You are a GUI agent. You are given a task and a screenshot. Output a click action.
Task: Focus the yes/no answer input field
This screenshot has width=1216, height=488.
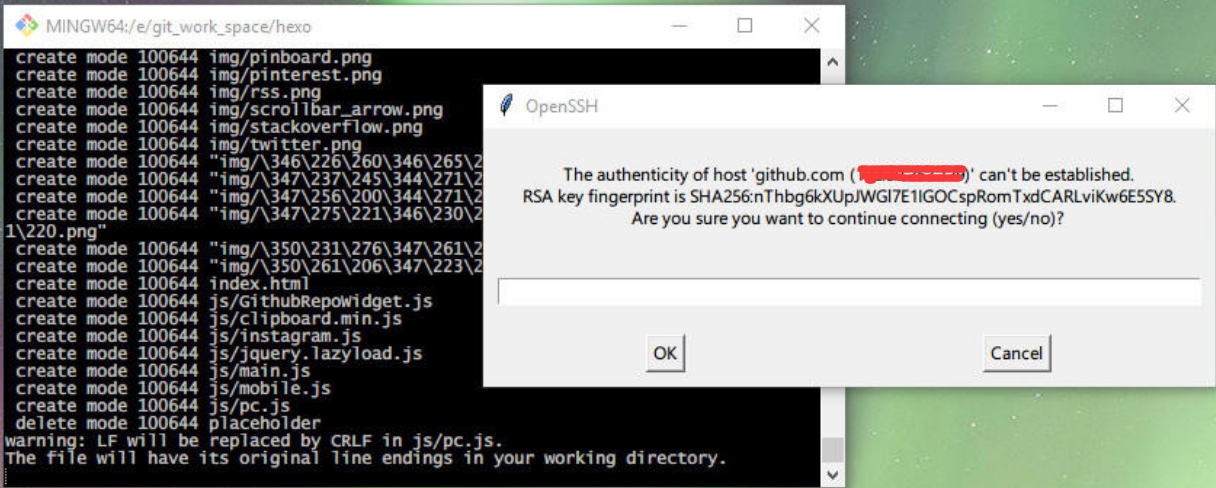coord(849,292)
